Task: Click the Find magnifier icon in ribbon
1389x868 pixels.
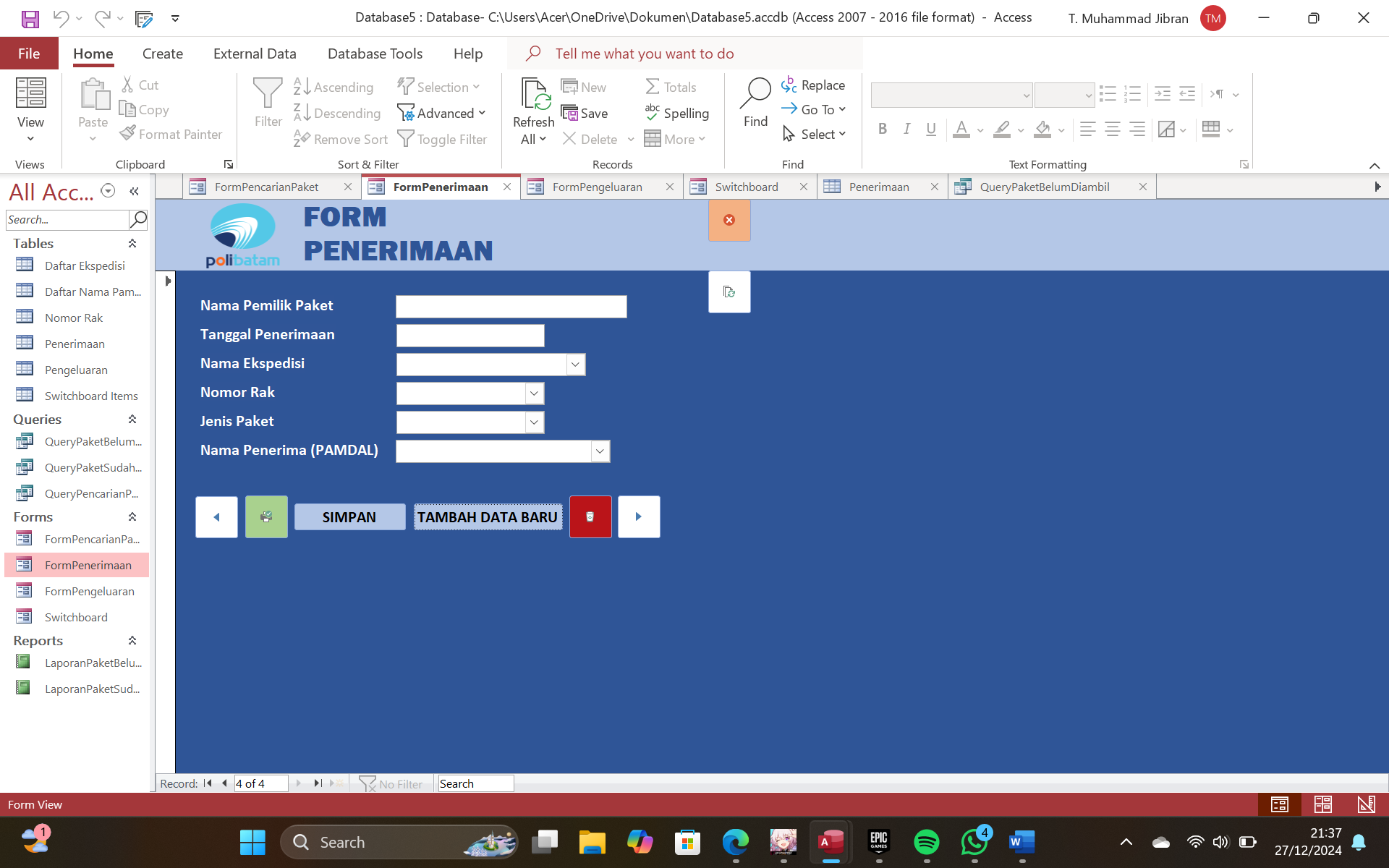Action: (x=756, y=94)
